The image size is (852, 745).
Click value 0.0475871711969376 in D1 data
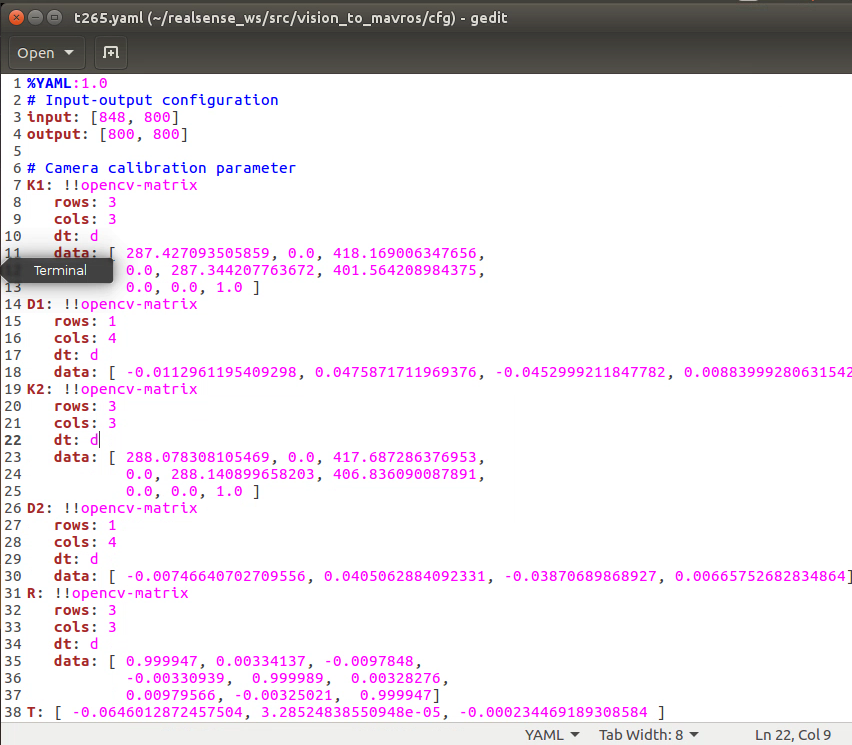click(396, 372)
